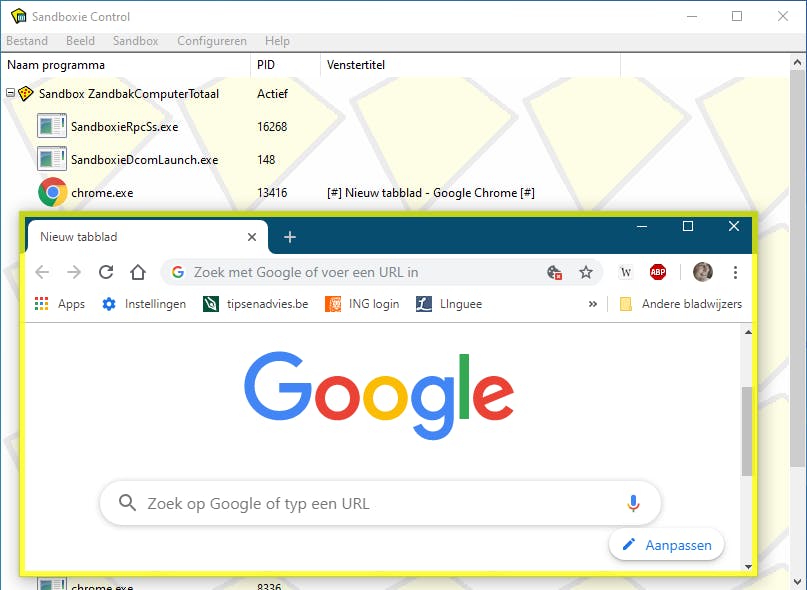
Task: Select the Actief status text
Action: click(272, 94)
